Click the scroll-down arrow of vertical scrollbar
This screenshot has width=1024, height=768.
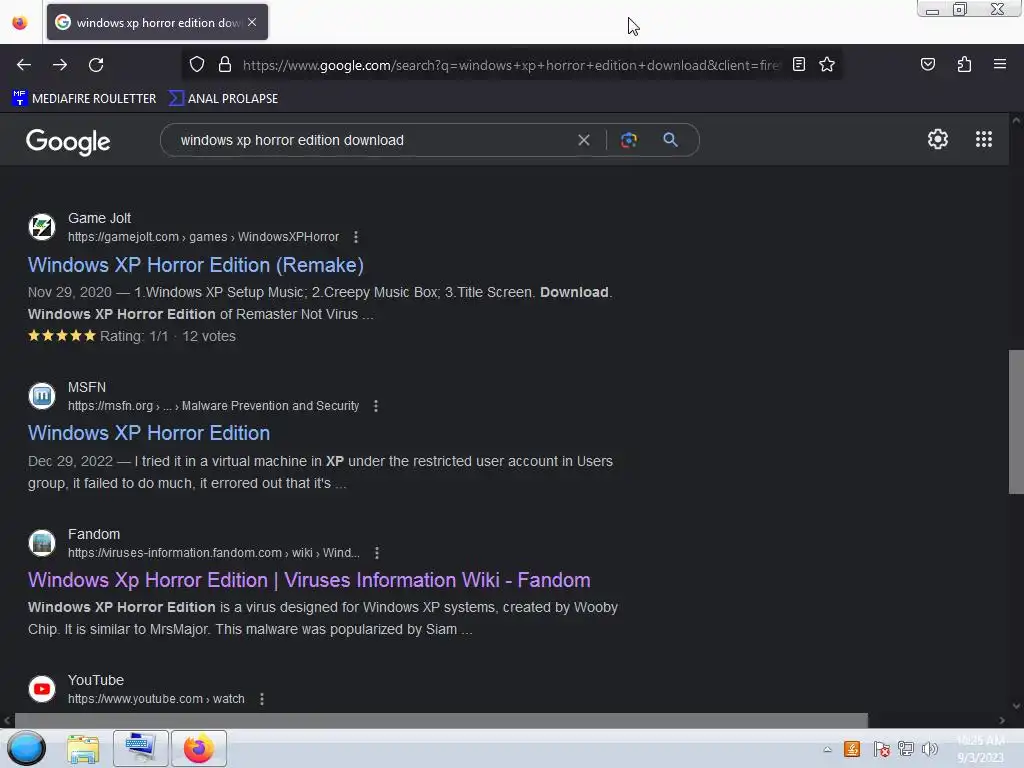tap(1016, 706)
